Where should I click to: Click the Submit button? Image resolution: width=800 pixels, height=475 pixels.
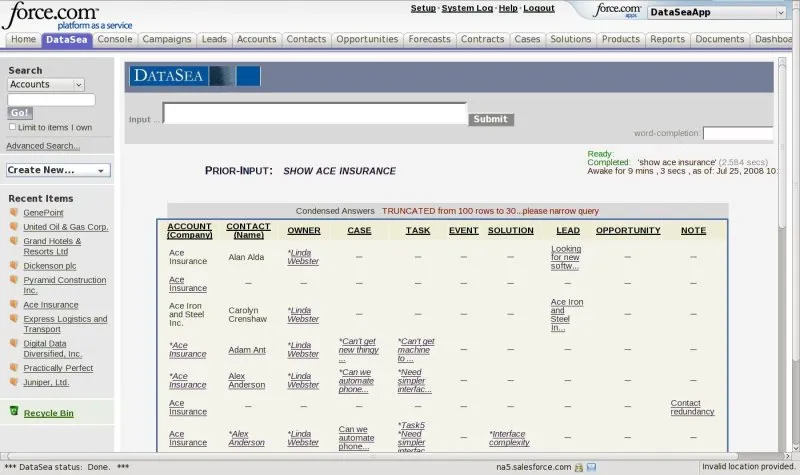[x=491, y=119]
